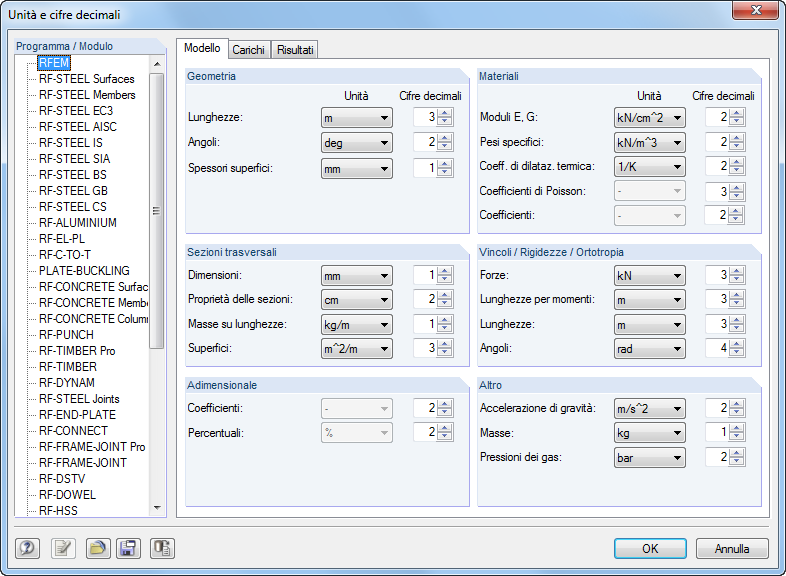786x576 pixels.
Task: Click decimal places field for Coefficienti di Poisson
Action: (717, 191)
